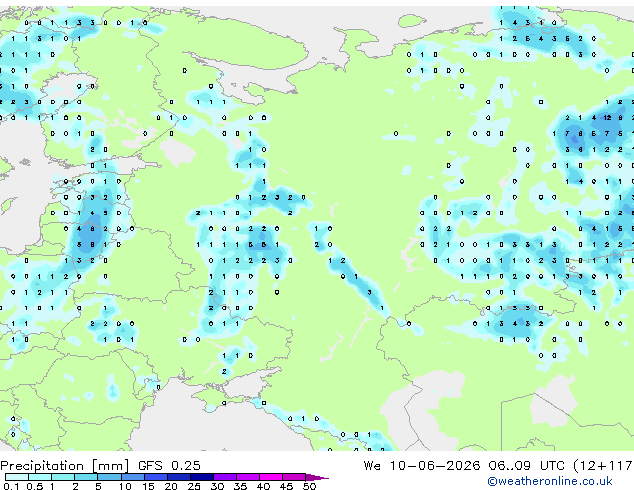Click the '35' legend scale label
Screen dimensions: 634x490
pos(241,486)
